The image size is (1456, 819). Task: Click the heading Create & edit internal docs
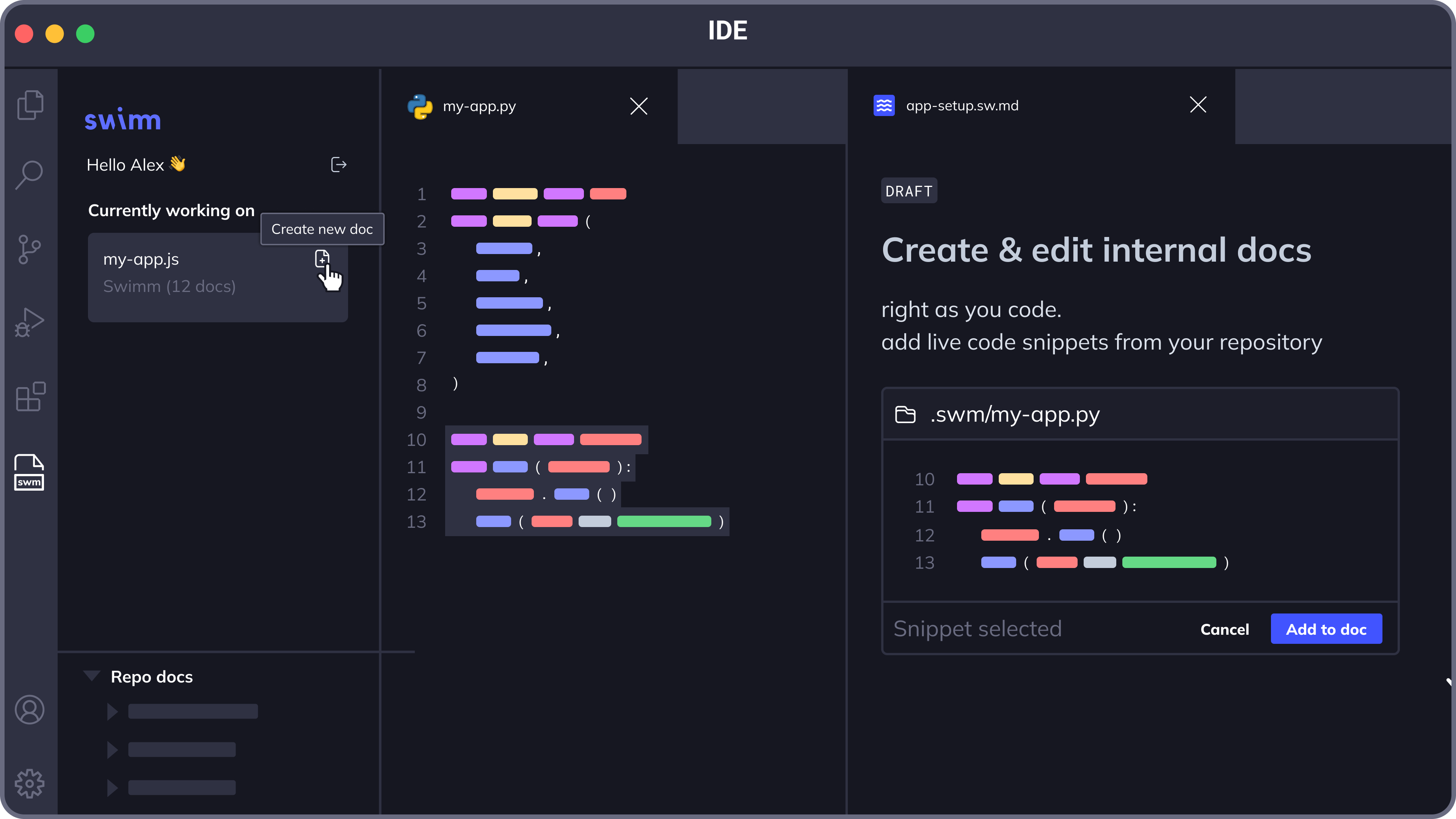point(1096,250)
